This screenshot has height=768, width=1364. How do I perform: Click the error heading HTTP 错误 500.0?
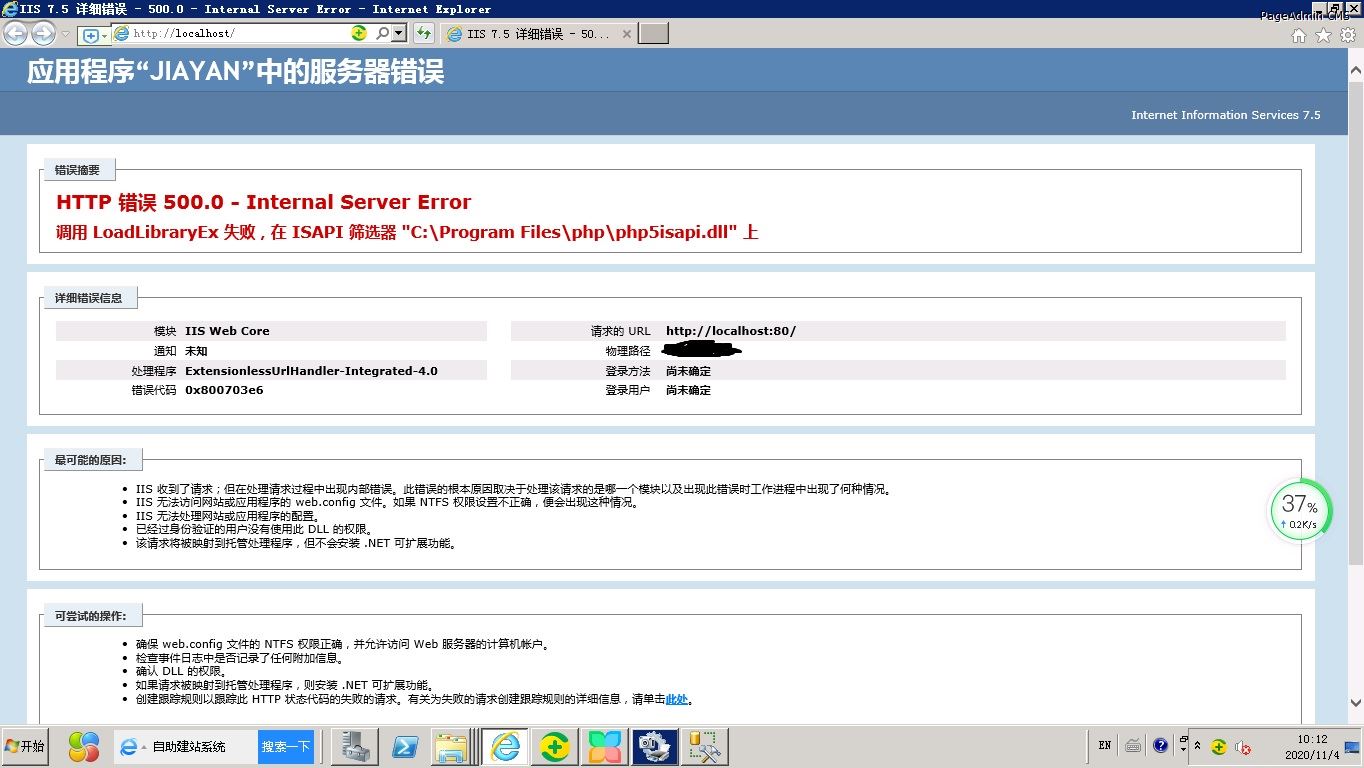pos(263,202)
